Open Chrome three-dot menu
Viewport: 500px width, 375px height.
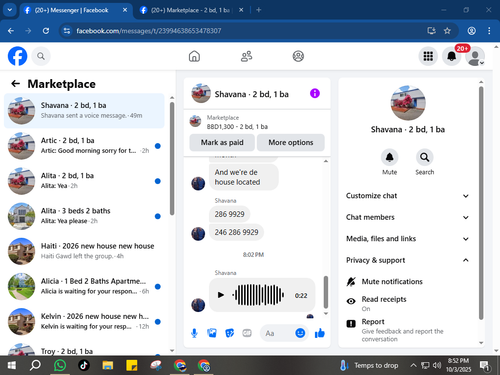click(489, 31)
